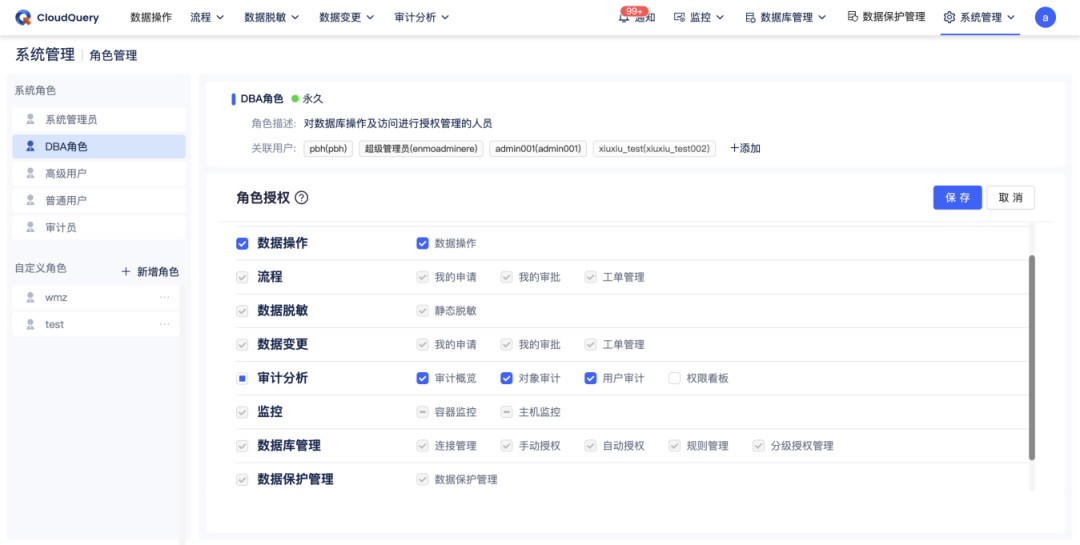
Task: Toggle the 规则管理 checkbox
Action: tap(674, 446)
